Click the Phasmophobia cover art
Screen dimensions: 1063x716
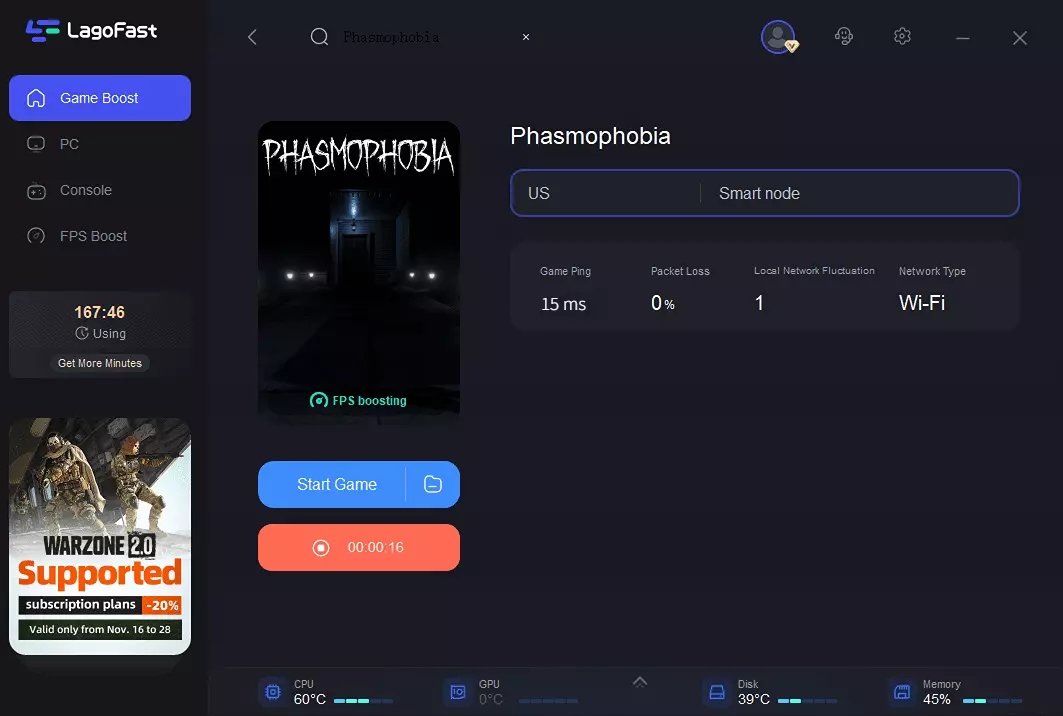[359, 268]
